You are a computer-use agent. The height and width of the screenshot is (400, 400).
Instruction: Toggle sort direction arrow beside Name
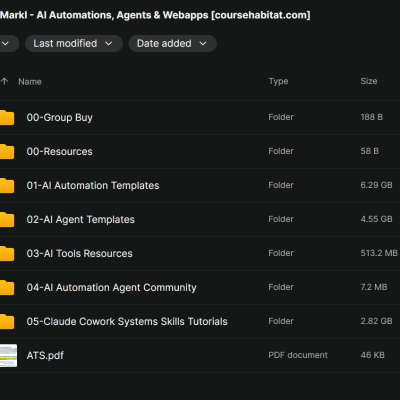[4, 81]
